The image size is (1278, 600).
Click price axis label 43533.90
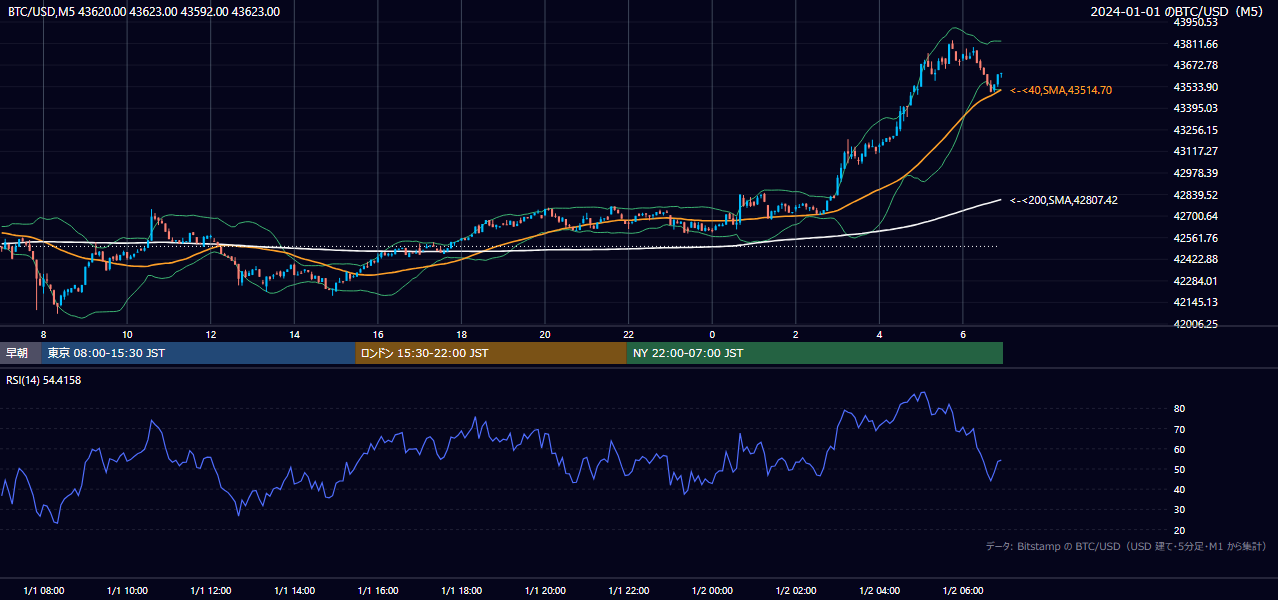(1195, 87)
